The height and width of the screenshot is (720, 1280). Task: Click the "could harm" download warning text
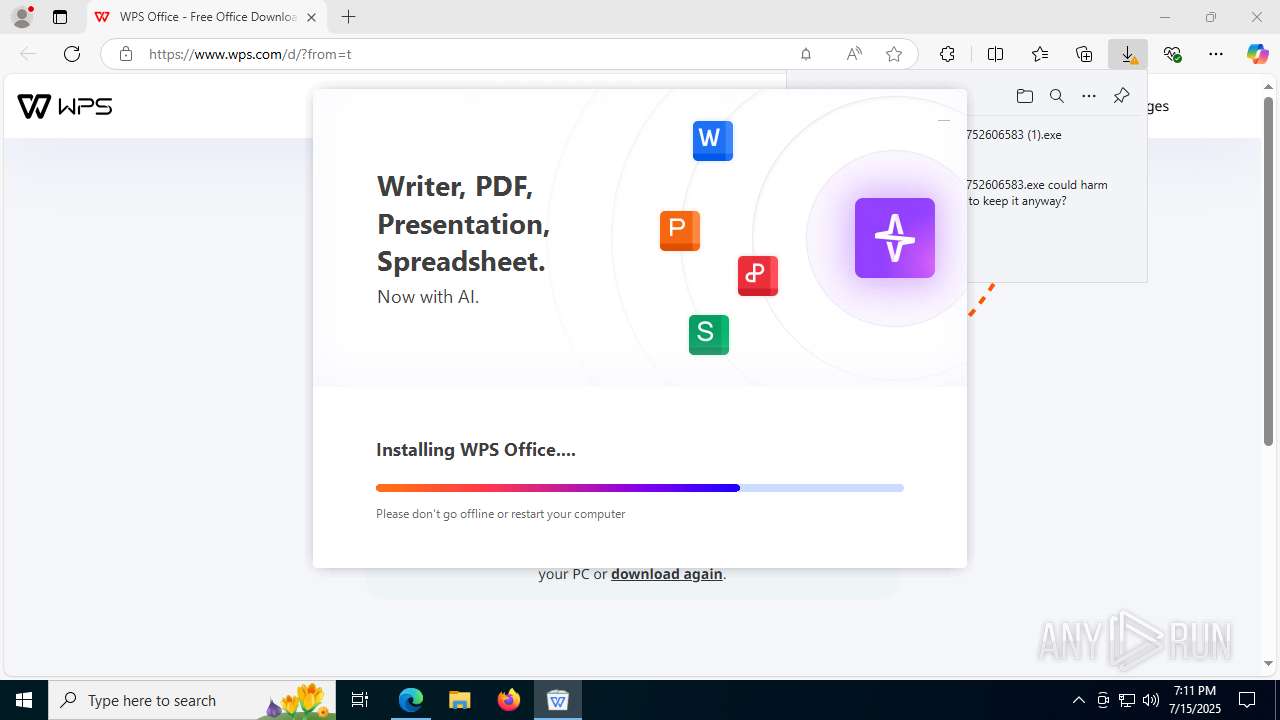(1037, 192)
